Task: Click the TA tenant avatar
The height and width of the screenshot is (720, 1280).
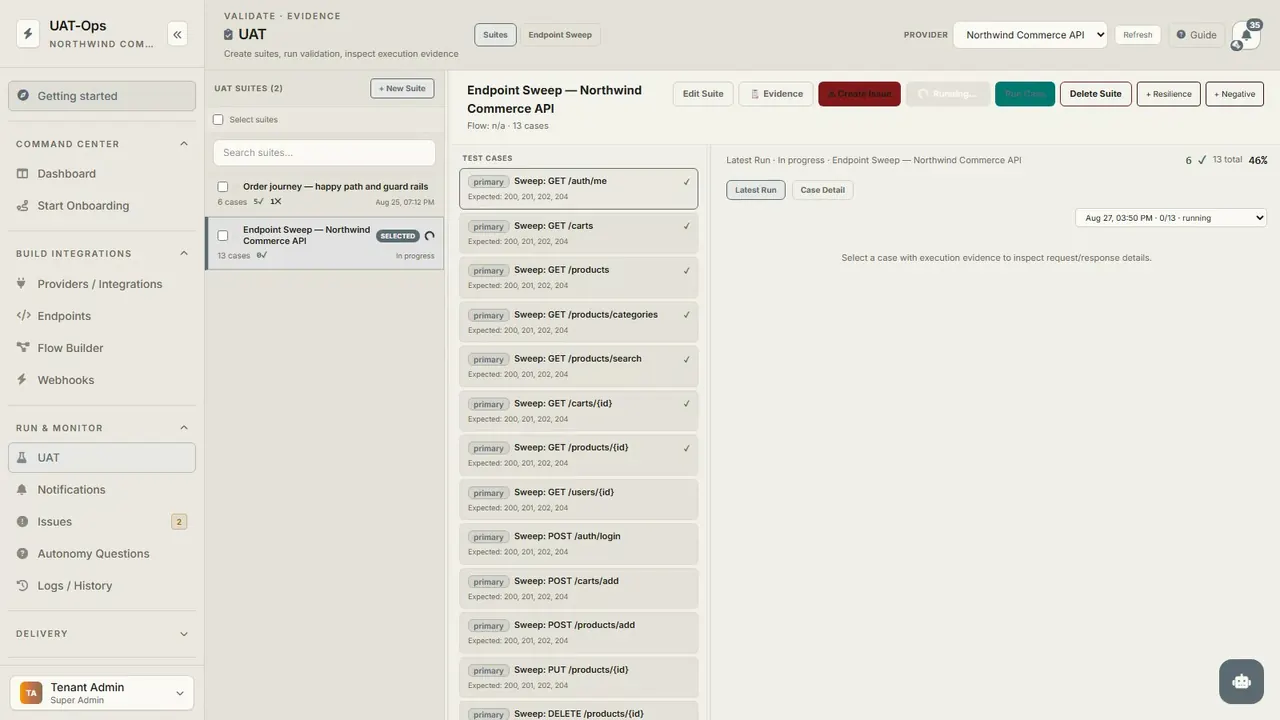Action: tap(31, 693)
